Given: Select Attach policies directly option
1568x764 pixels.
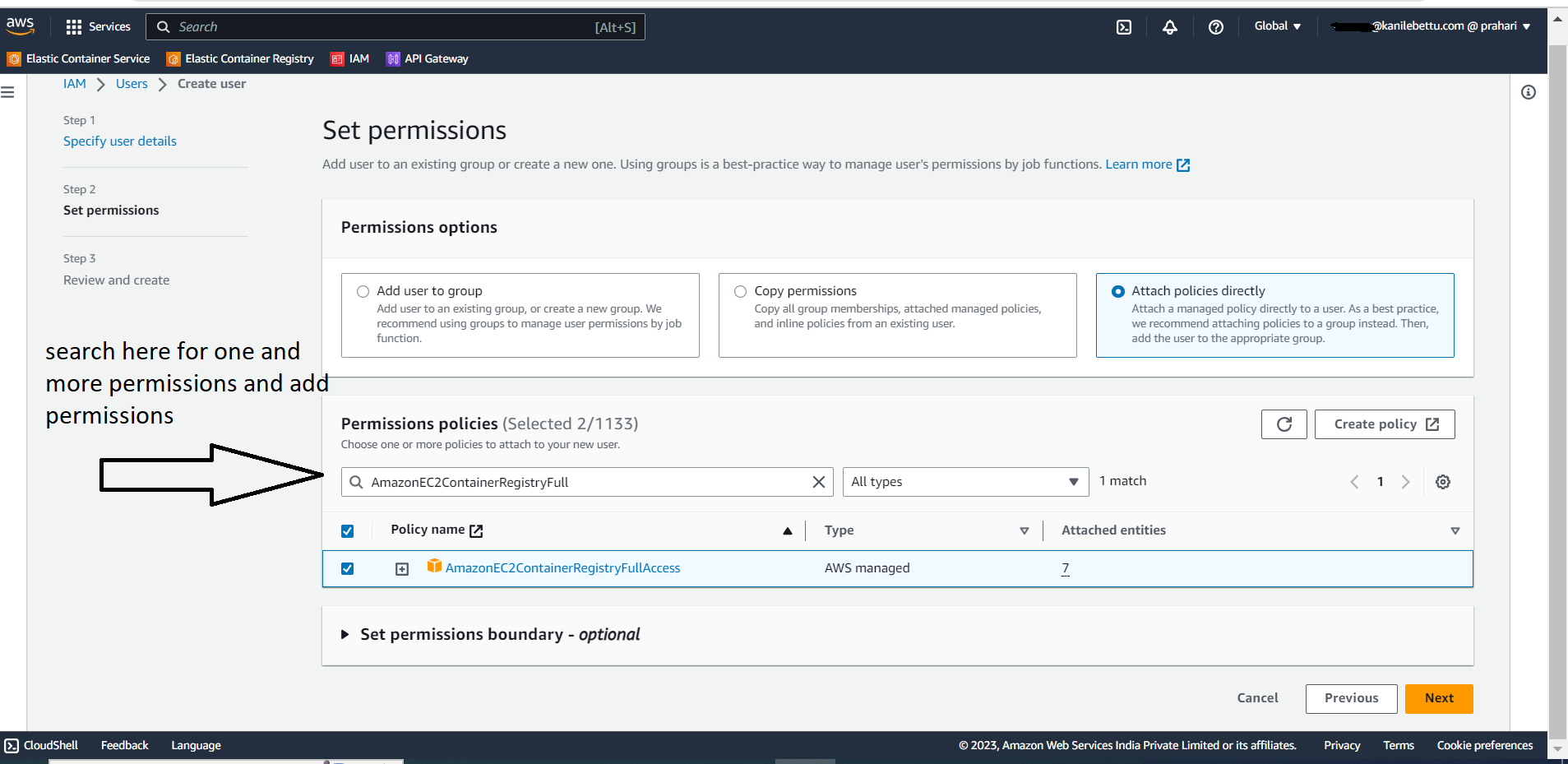Looking at the screenshot, I should tap(1117, 291).
